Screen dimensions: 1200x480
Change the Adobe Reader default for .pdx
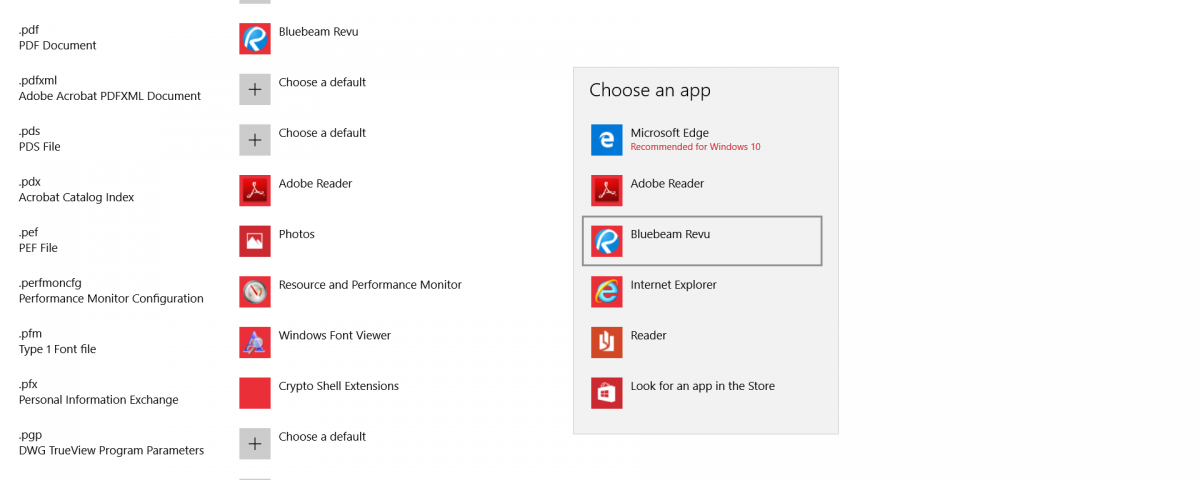(x=315, y=184)
